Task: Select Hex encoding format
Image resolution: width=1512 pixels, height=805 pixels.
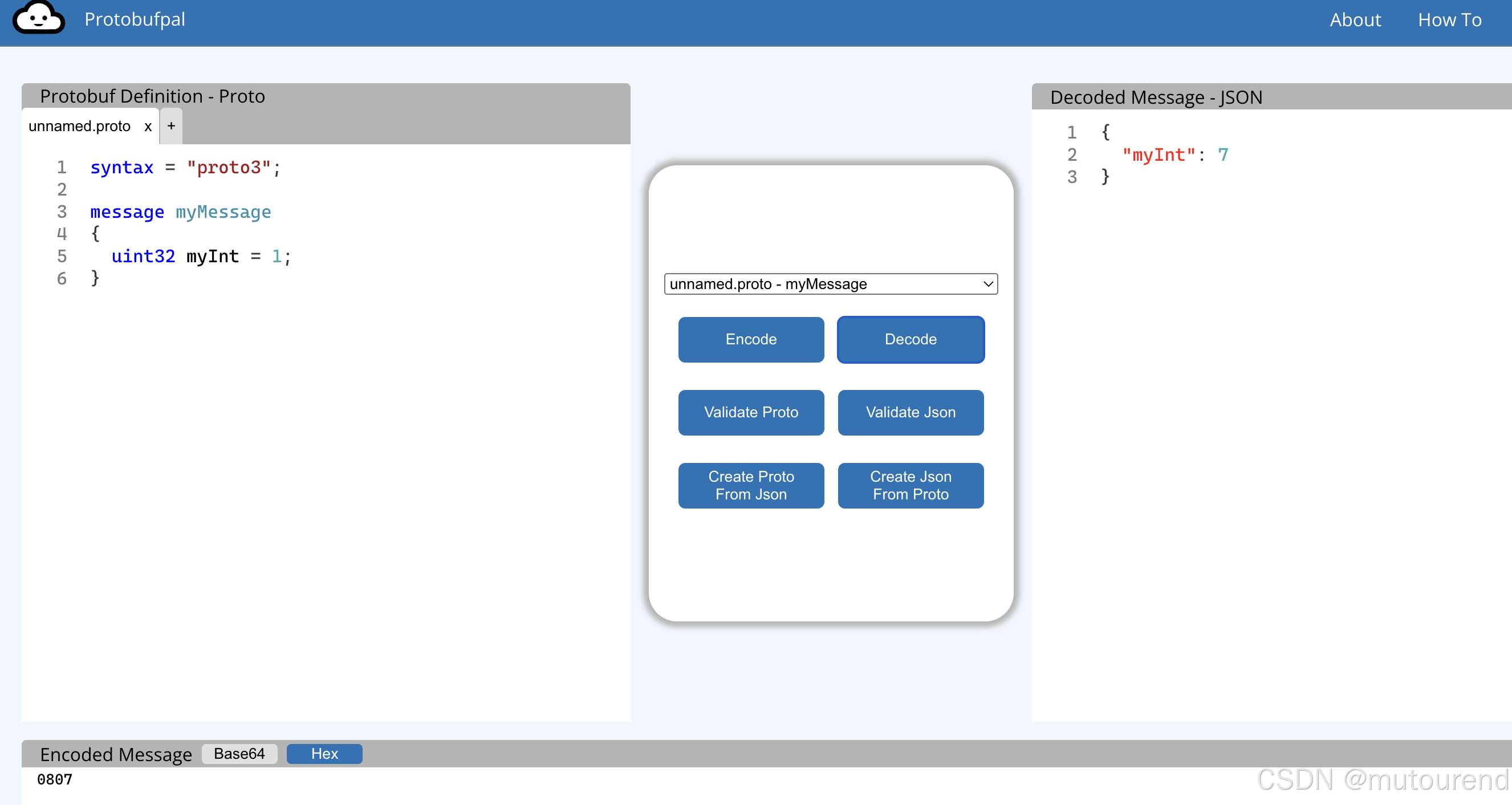Action: (324, 753)
